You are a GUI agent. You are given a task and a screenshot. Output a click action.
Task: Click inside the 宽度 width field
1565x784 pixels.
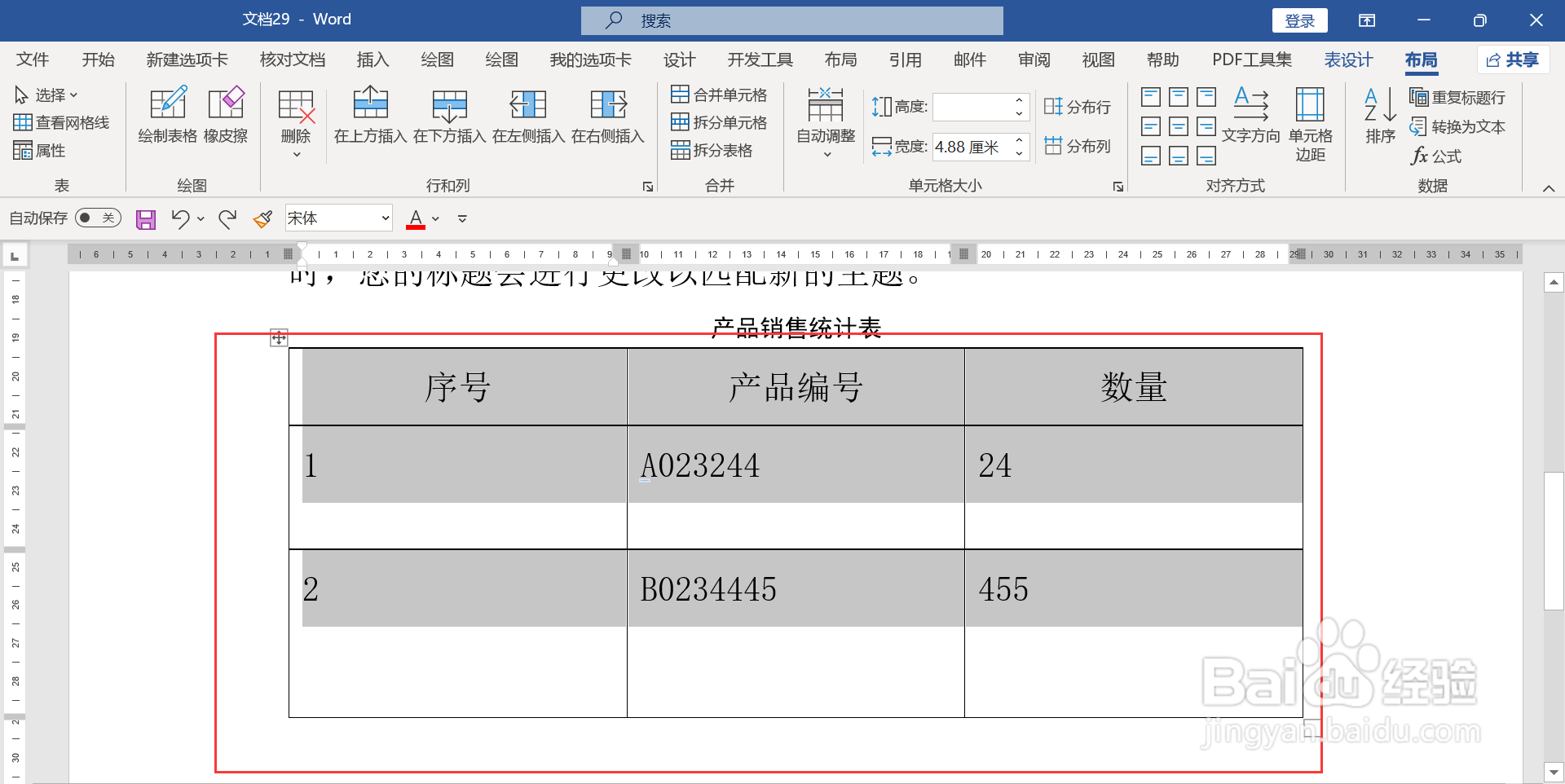pyautogui.click(x=975, y=147)
